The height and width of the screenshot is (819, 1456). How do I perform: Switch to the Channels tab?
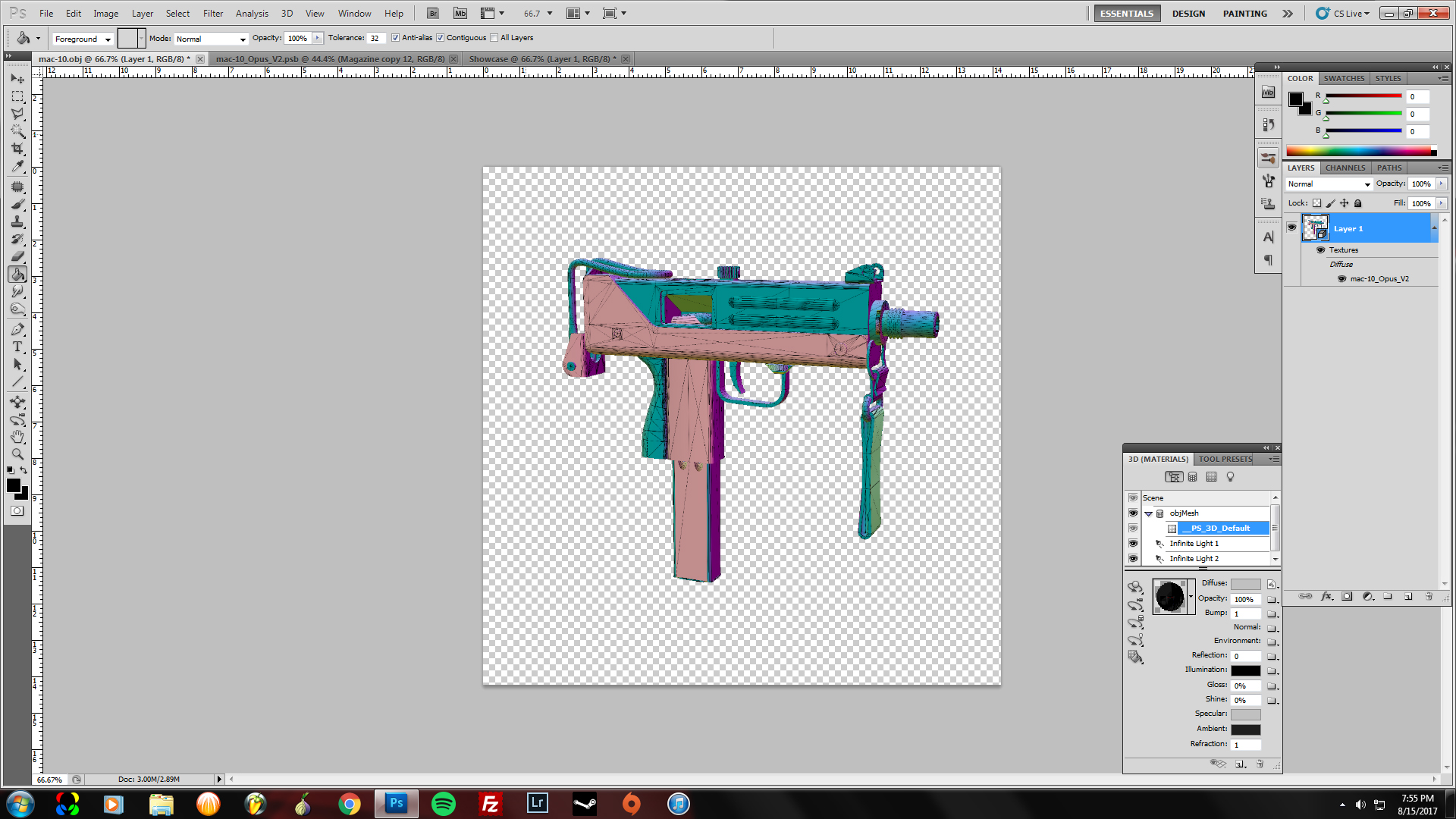[1345, 168]
